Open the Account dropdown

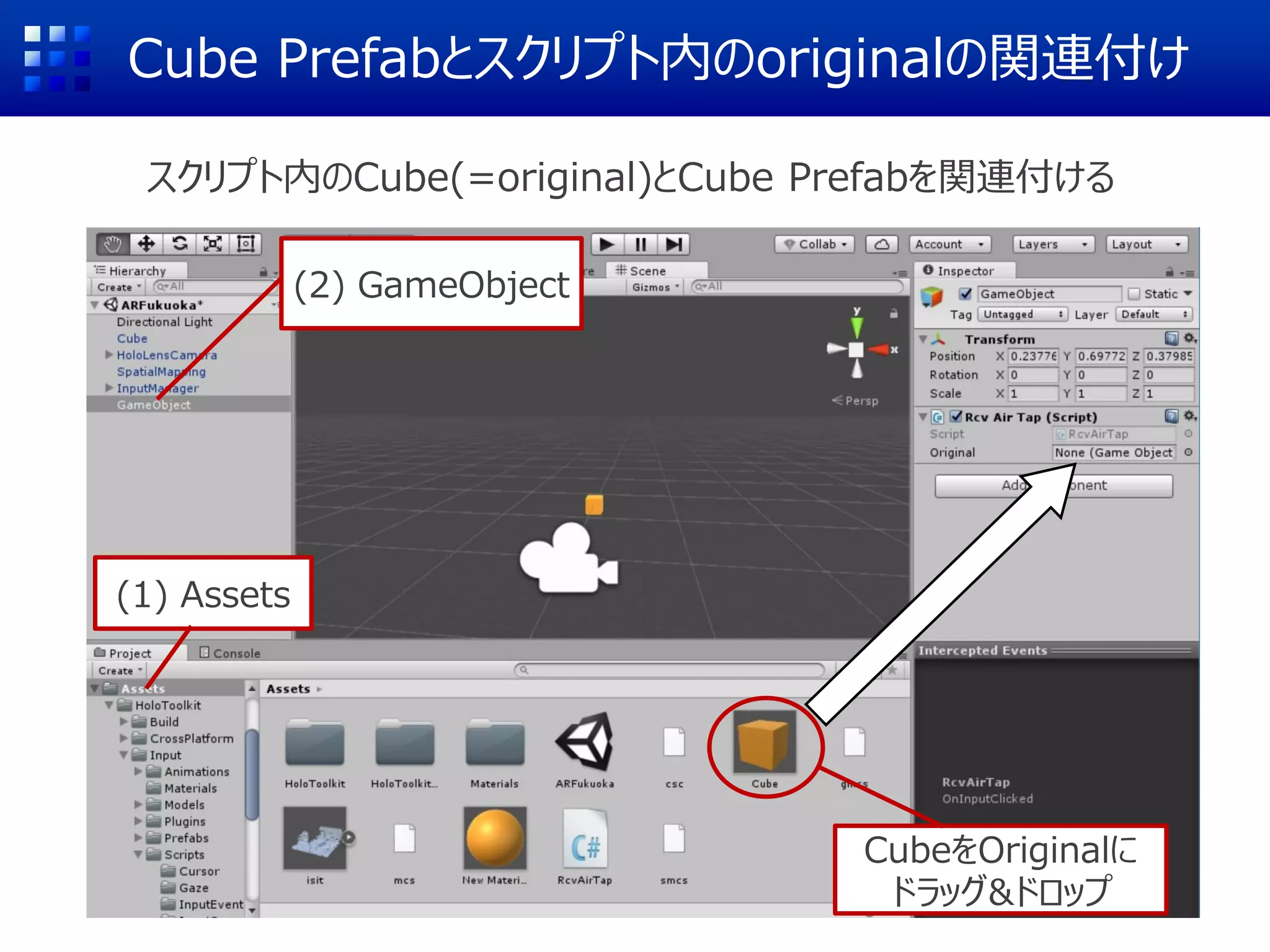click(950, 244)
